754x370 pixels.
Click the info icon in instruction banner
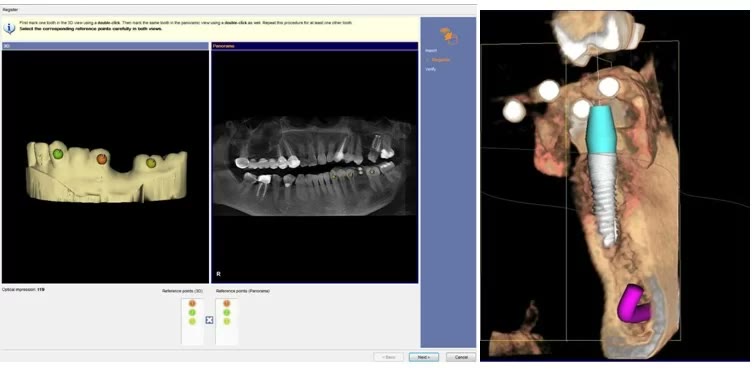click(x=9, y=28)
